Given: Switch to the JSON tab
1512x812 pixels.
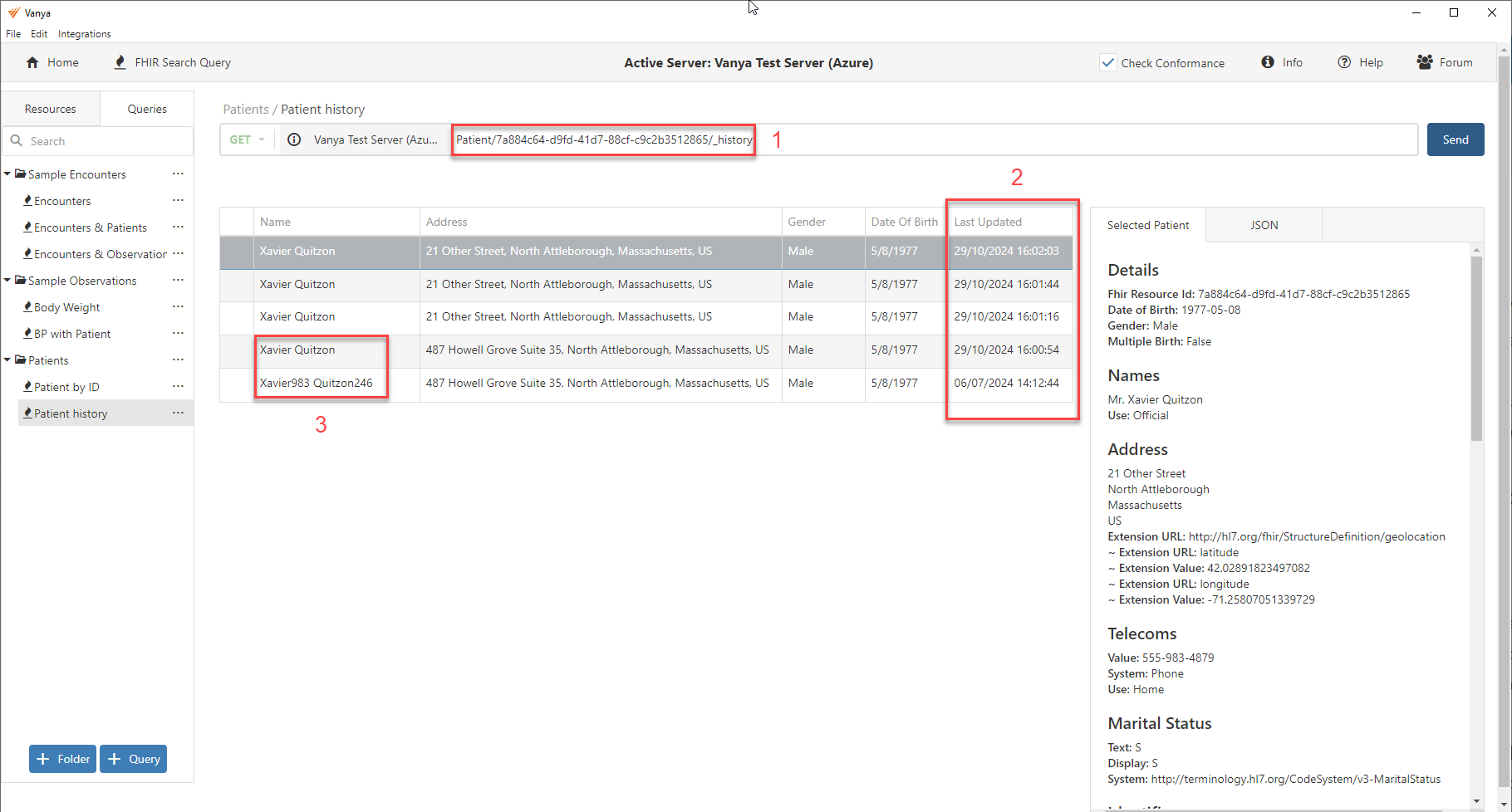Looking at the screenshot, I should (1264, 225).
